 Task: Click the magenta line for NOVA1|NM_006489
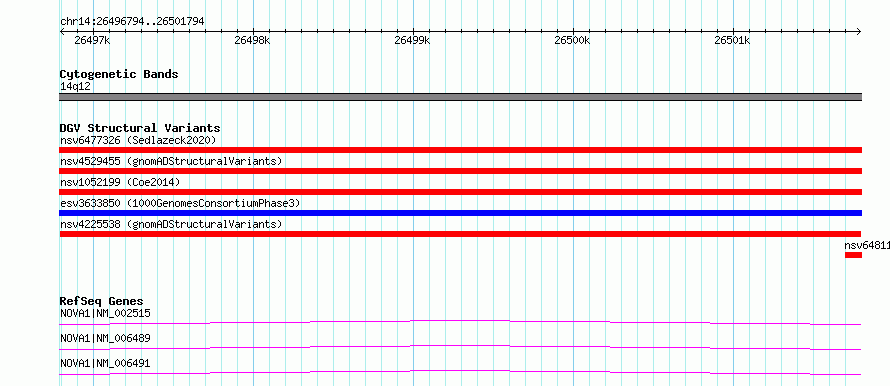pos(460,347)
